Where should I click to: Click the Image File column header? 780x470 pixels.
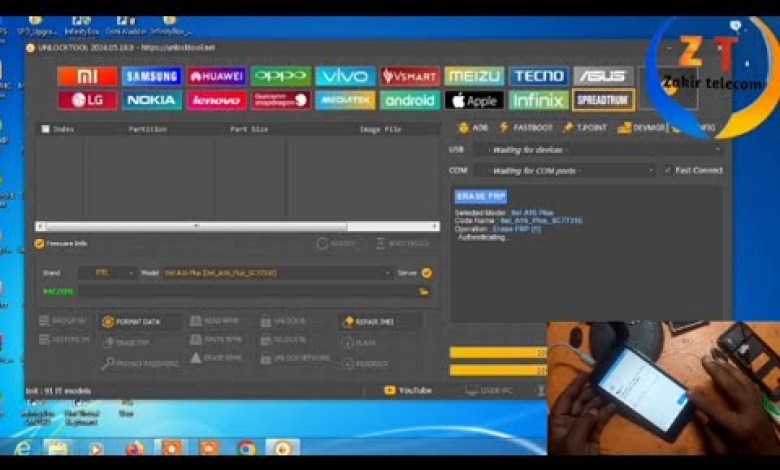[381, 129]
